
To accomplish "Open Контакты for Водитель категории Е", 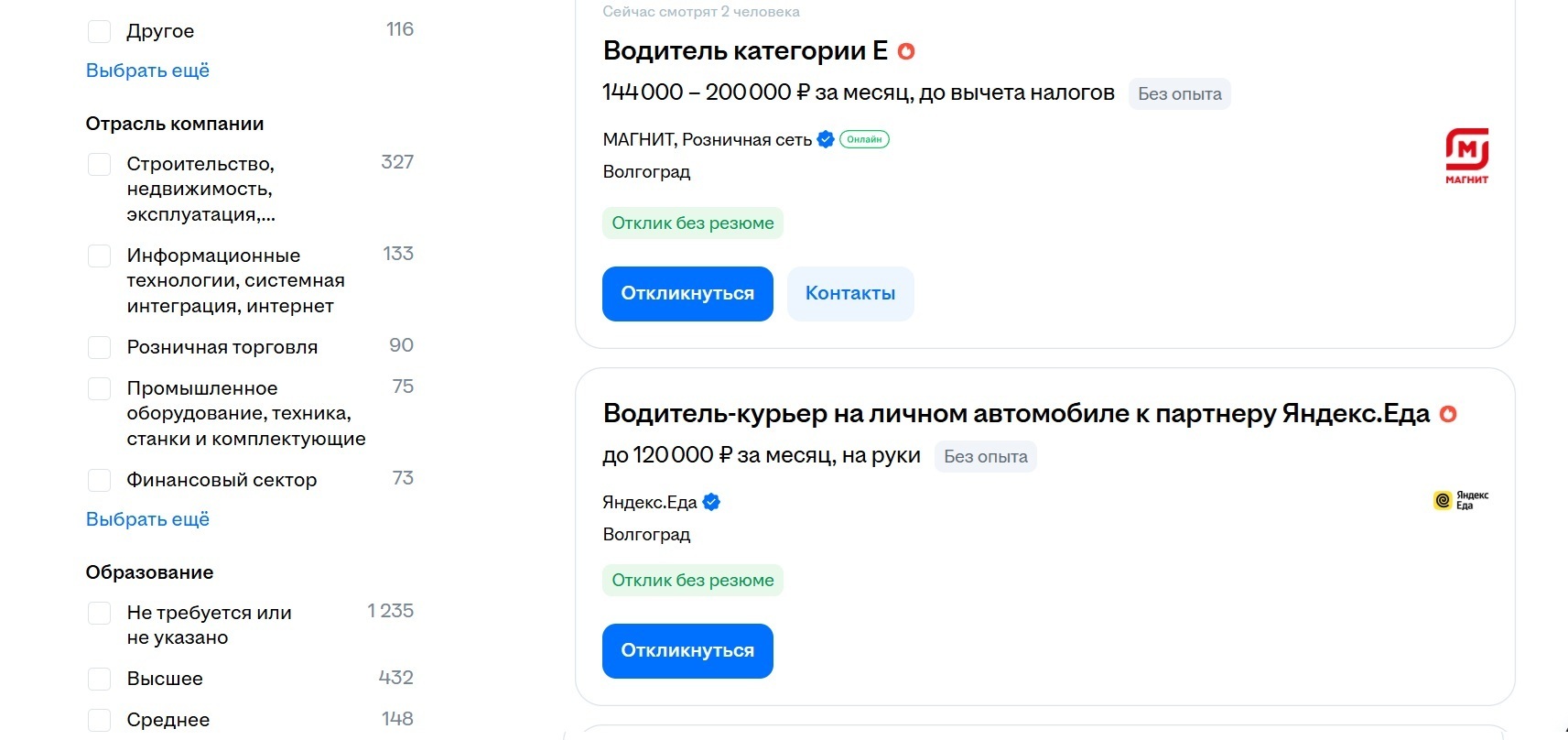I will tap(849, 293).
